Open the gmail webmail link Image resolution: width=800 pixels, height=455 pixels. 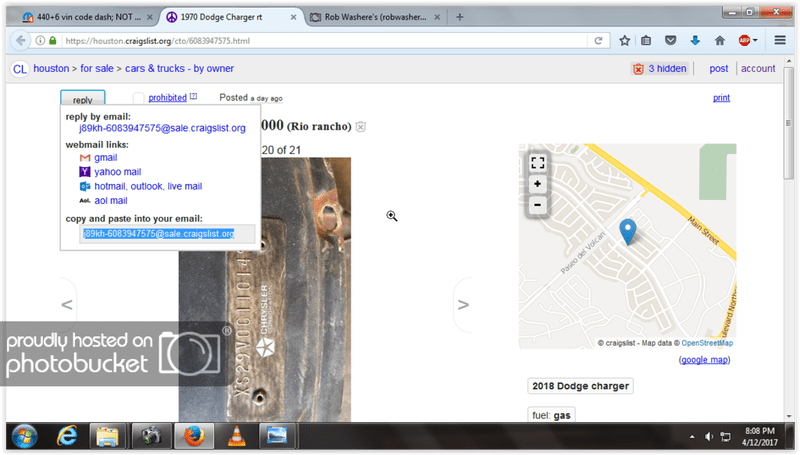pyautogui.click(x=106, y=158)
